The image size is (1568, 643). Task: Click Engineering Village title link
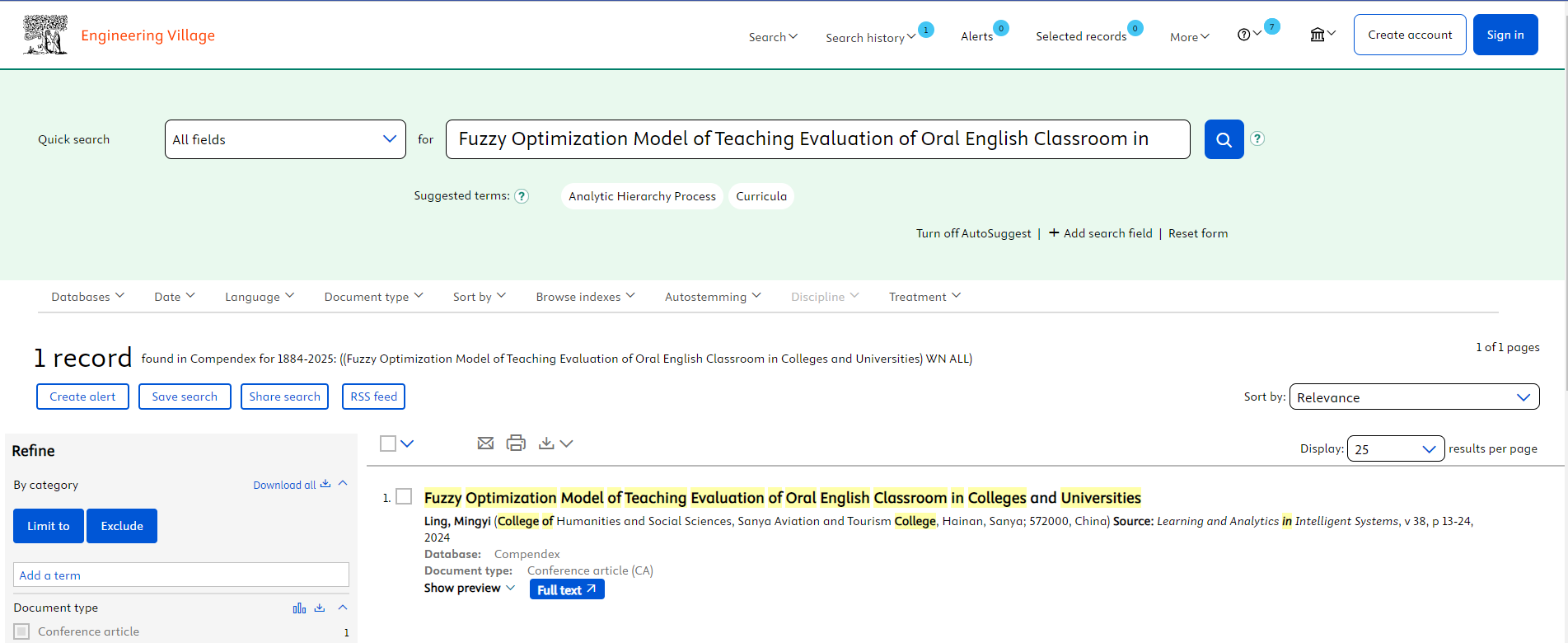[x=147, y=35]
